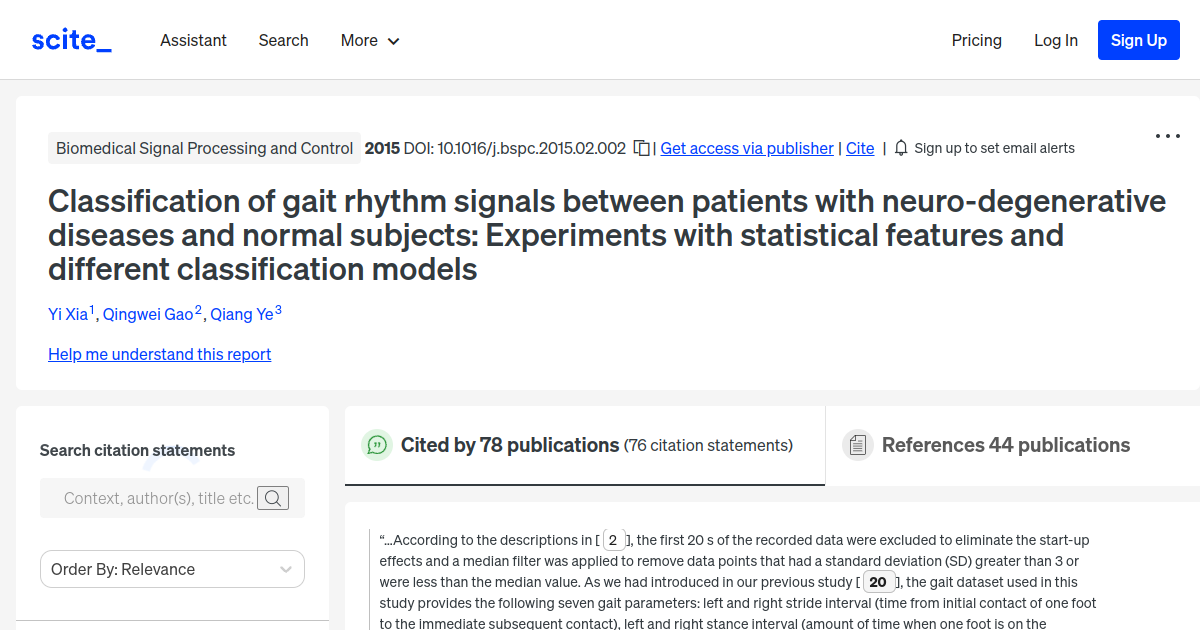This screenshot has height=630, width=1200.
Task: Switch to the References 44 publications tab
Action: pyautogui.click(x=1005, y=445)
